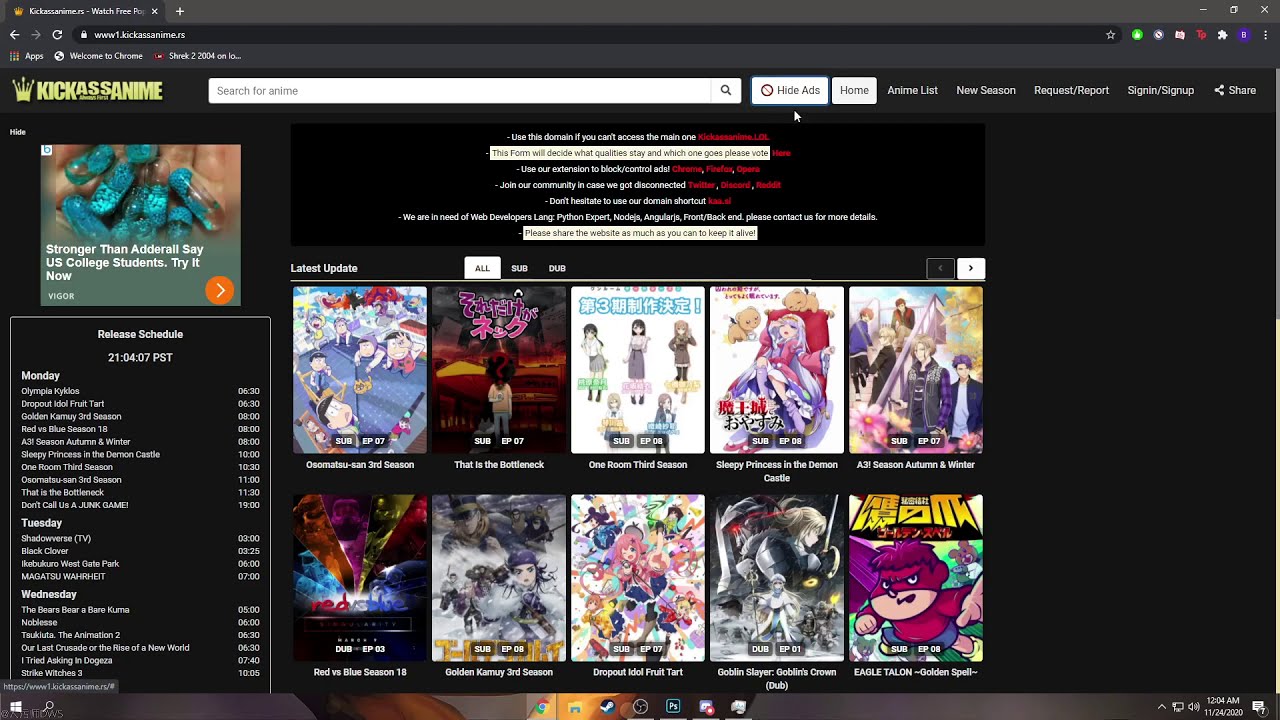Click the search magnifier icon button
The height and width of the screenshot is (720, 1280).
tap(726, 90)
